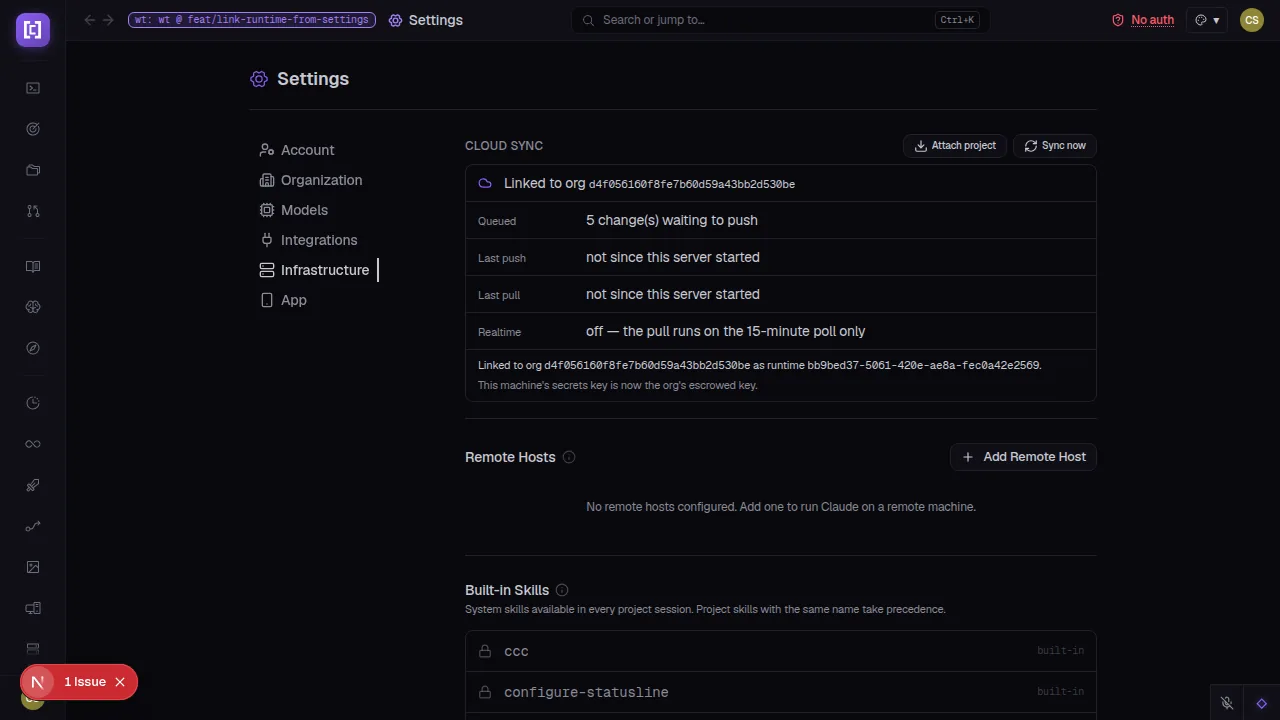Open the trend line chart icon
The height and width of the screenshot is (720, 1280).
click(33, 526)
